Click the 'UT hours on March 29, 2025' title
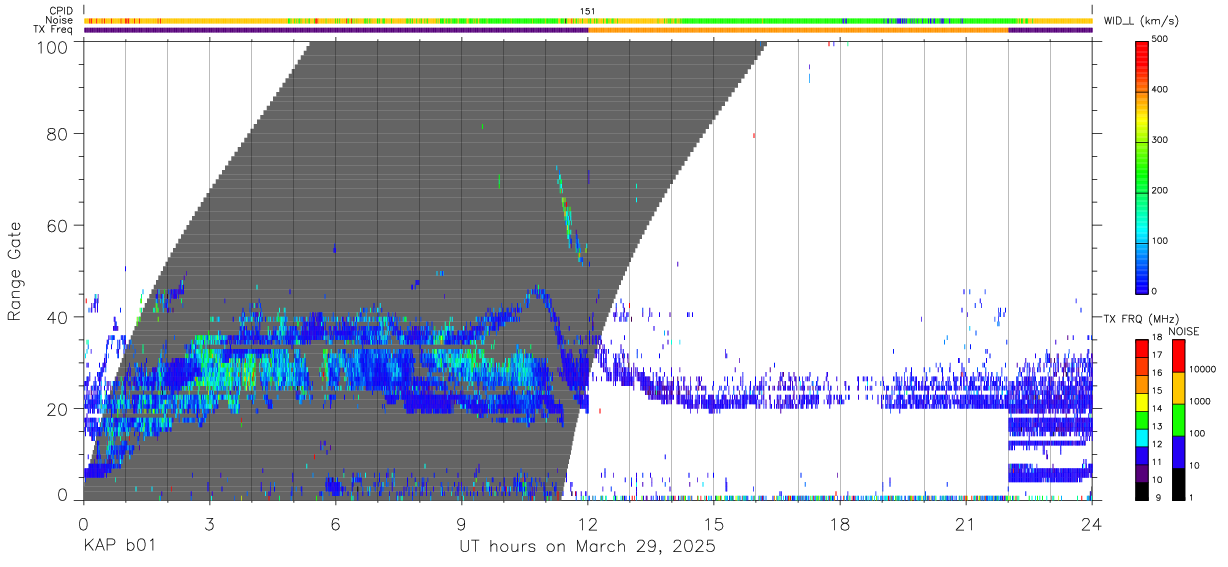The height and width of the screenshot is (567, 1228). point(587,548)
